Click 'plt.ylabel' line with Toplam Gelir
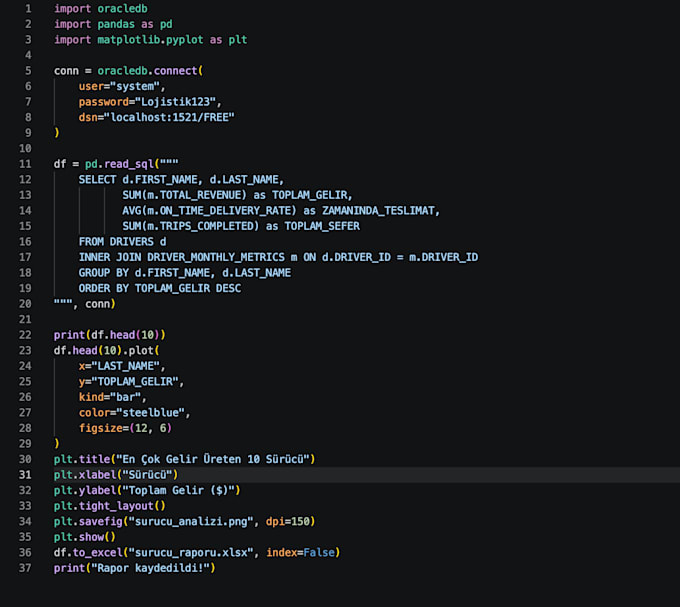The image size is (680, 607). (x=147, y=490)
